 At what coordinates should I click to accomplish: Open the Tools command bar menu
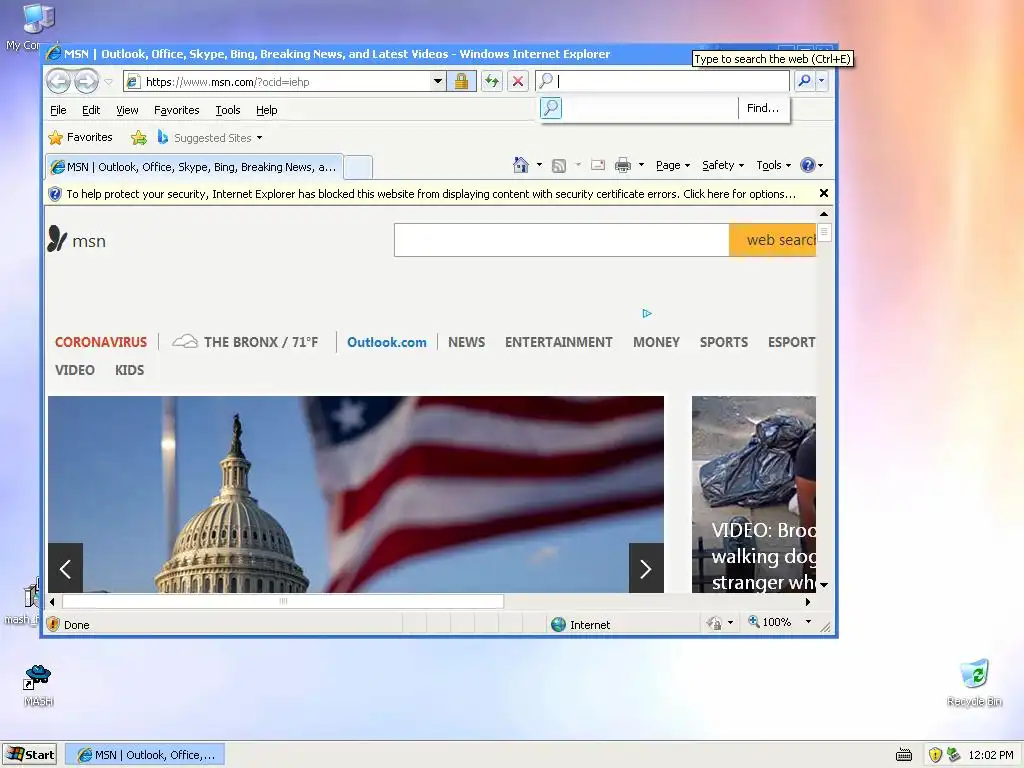coord(773,165)
